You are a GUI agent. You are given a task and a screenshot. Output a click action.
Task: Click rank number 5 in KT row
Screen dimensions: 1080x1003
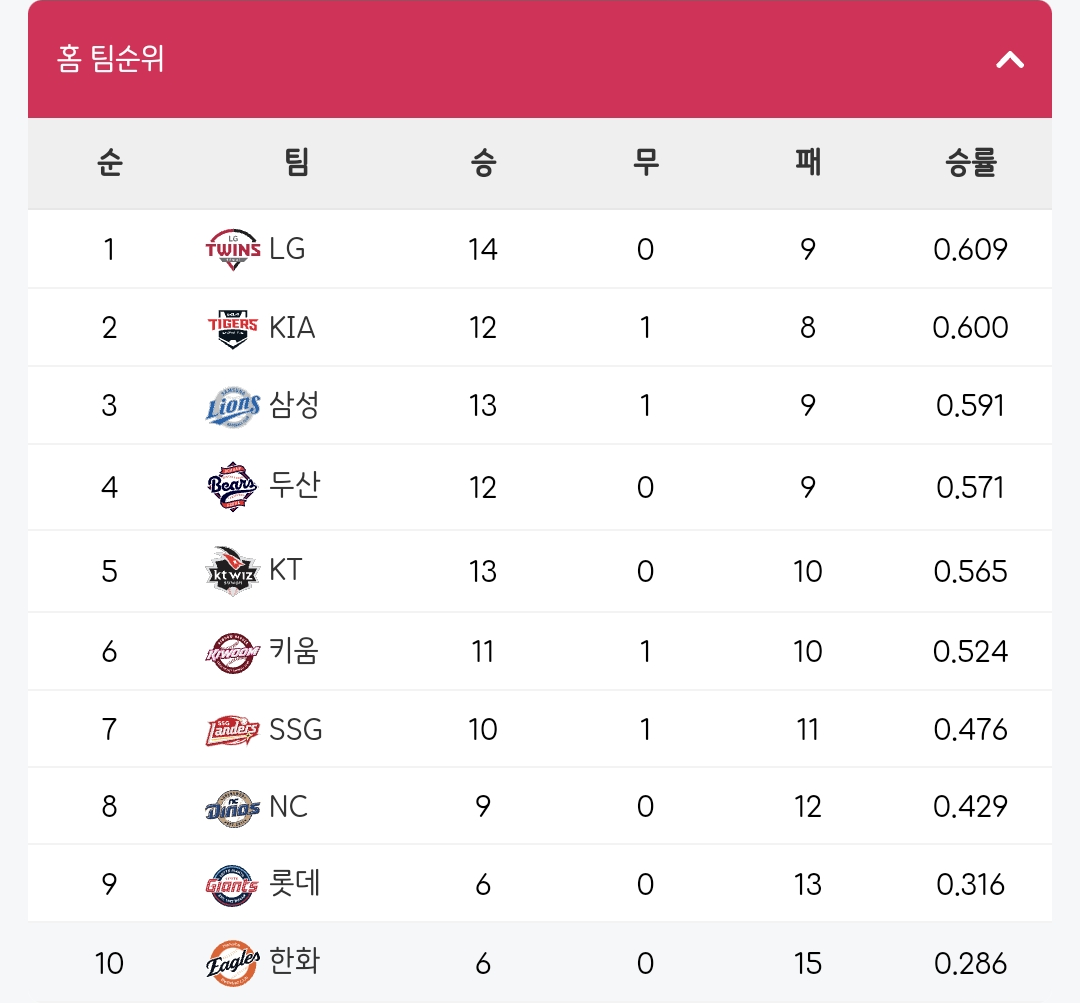click(110, 572)
